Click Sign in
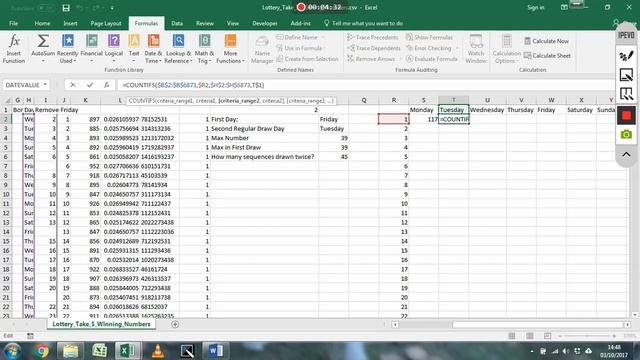This screenshot has height=360, width=640. 536,7
